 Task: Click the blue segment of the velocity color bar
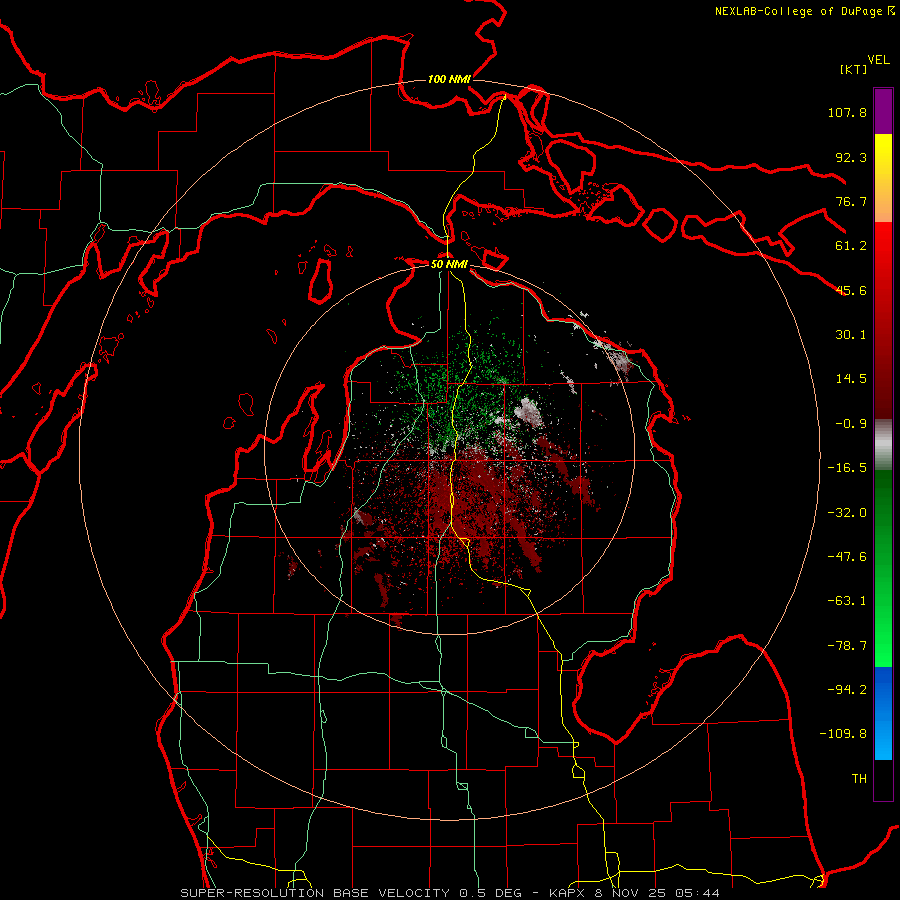coord(883,713)
